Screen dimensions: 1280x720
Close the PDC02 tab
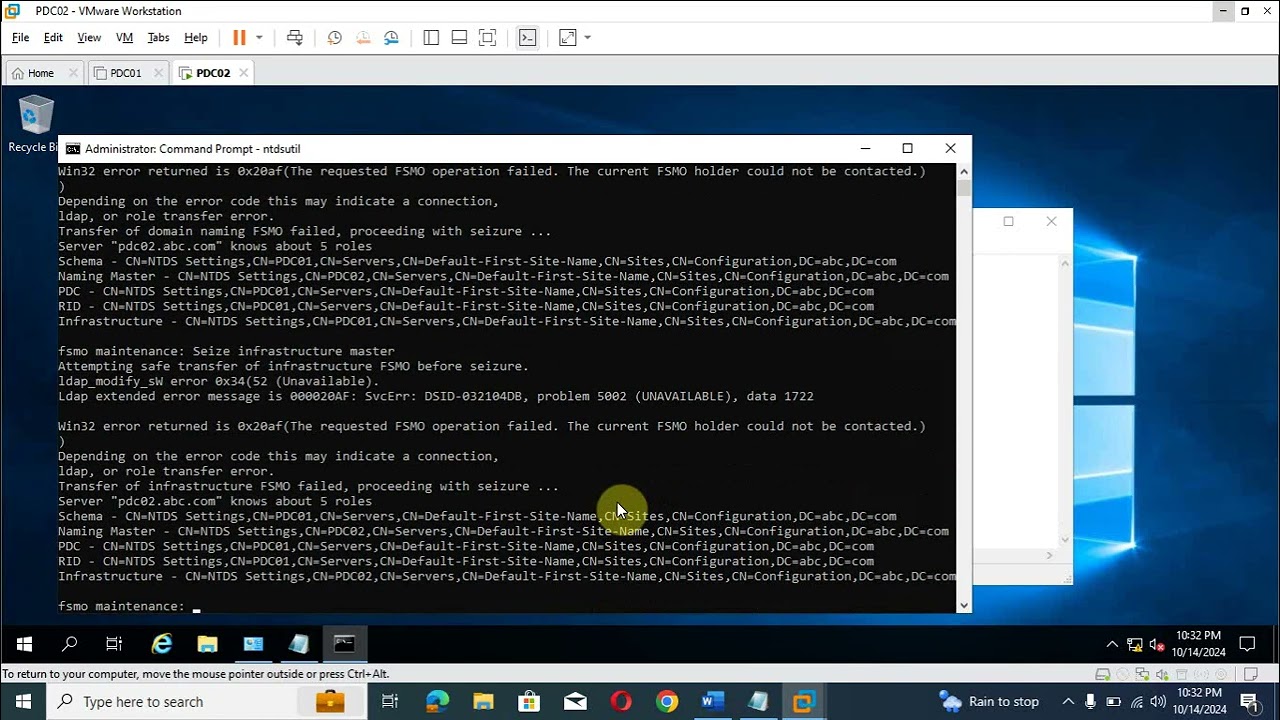point(244,73)
